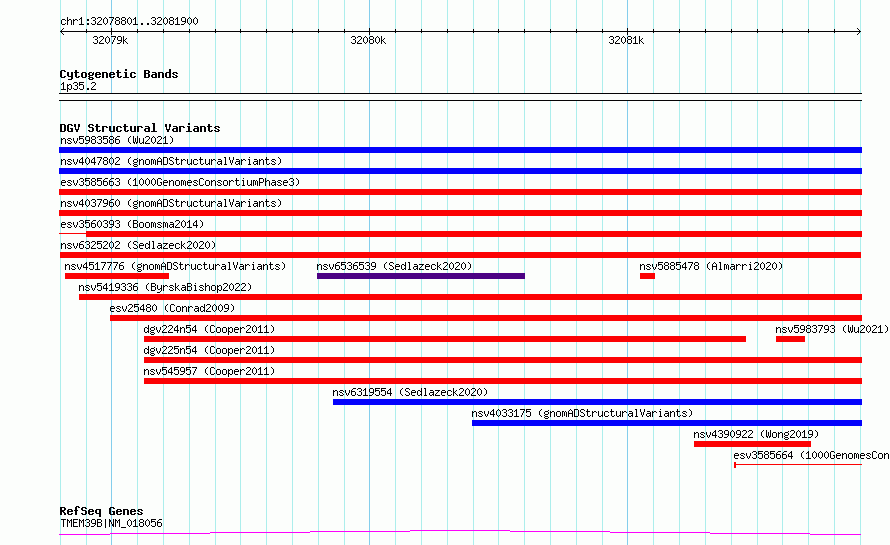
Task: Click the nsv5983586 (Wu2021) variant label
Action: point(117,140)
